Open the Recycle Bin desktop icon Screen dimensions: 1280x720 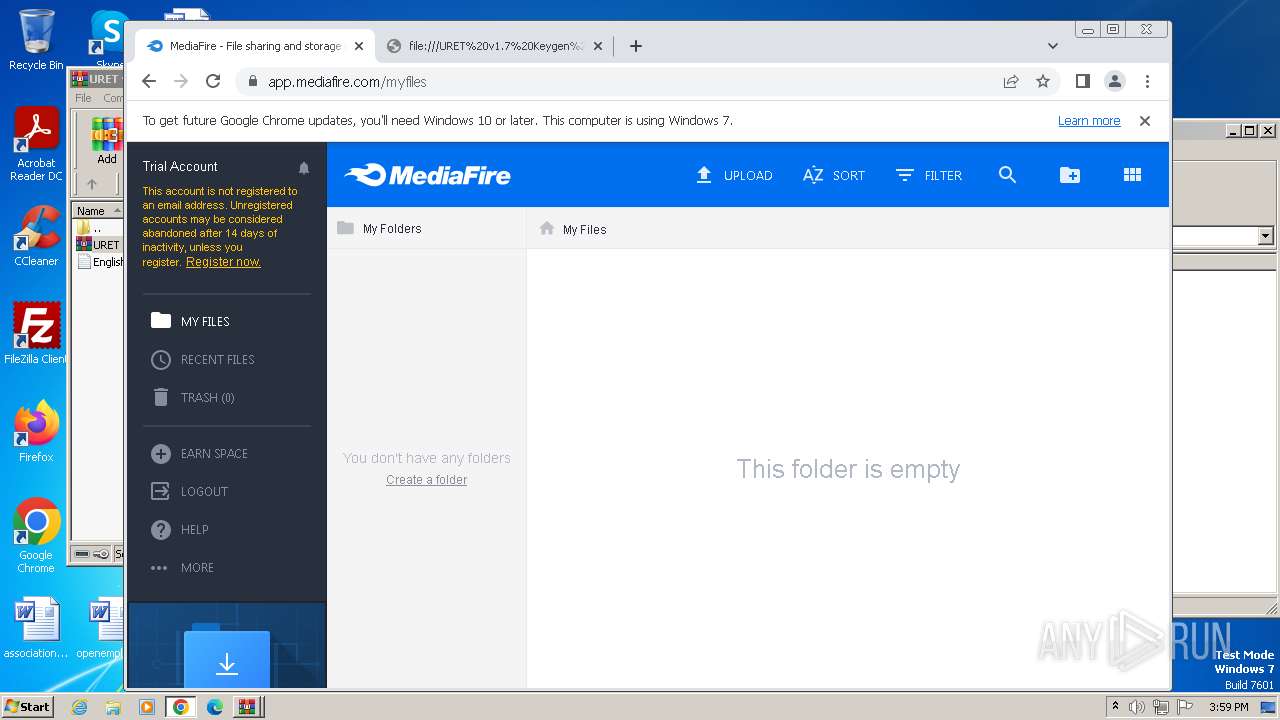point(36,40)
